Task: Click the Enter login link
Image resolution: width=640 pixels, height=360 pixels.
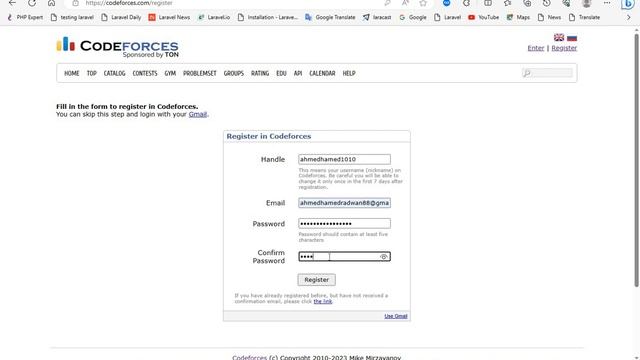Action: pos(536,48)
